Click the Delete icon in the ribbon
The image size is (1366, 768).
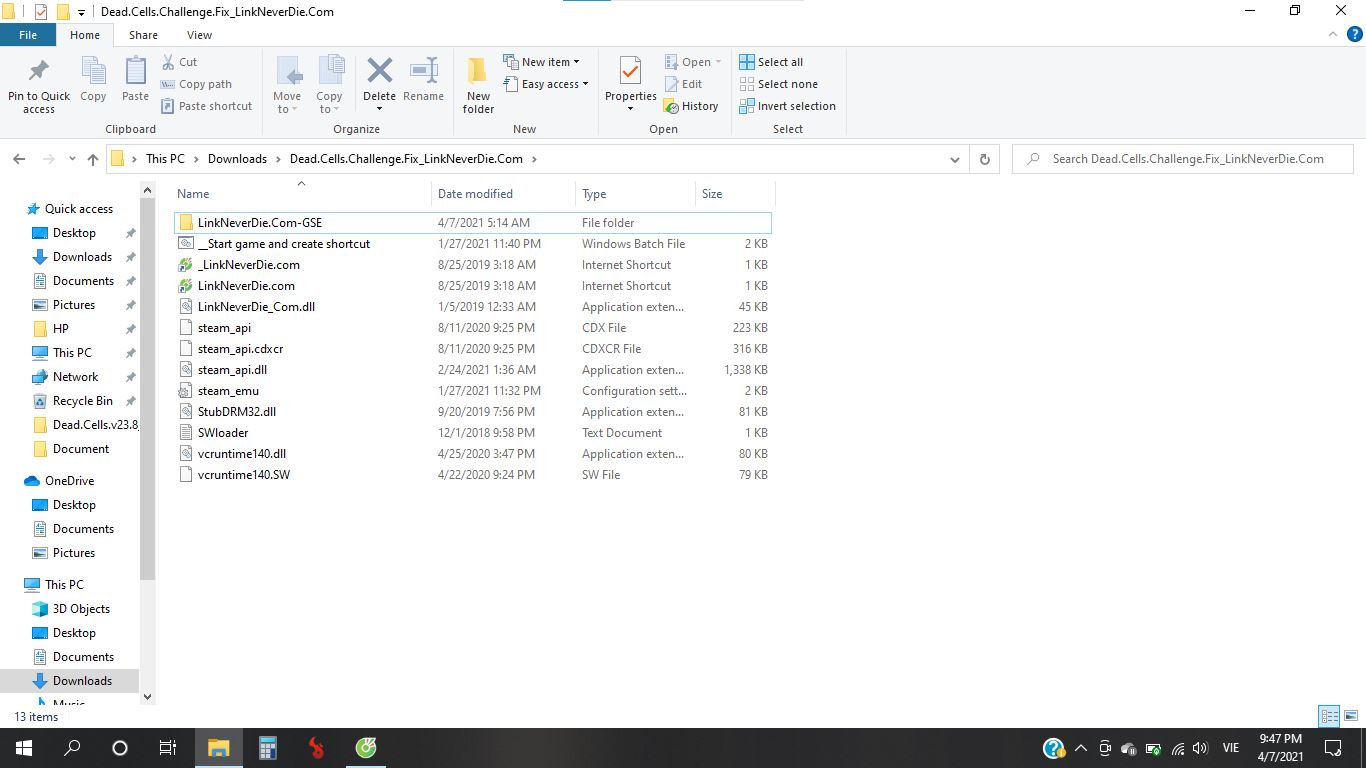[379, 72]
